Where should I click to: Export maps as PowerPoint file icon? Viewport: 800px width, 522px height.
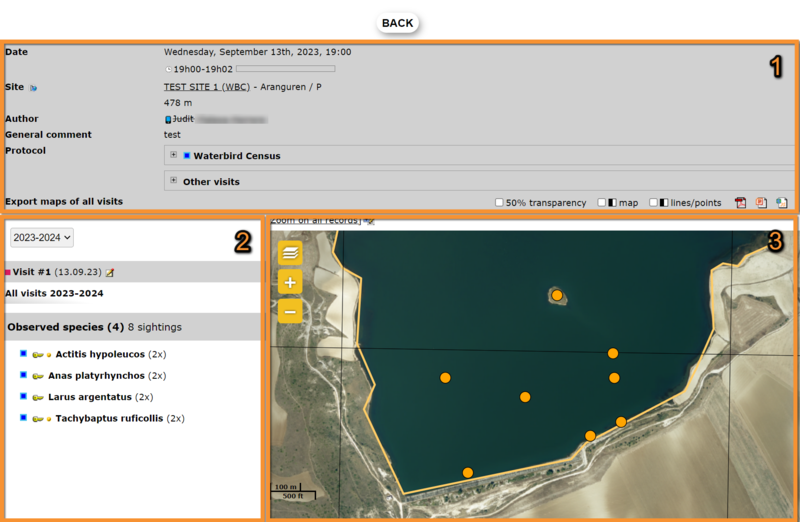[761, 203]
